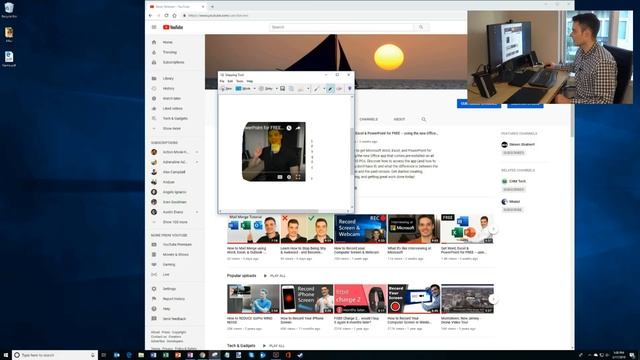This screenshot has width=640, height=360.
Task: Play all Tech & Gadgets videos
Action: (274, 346)
